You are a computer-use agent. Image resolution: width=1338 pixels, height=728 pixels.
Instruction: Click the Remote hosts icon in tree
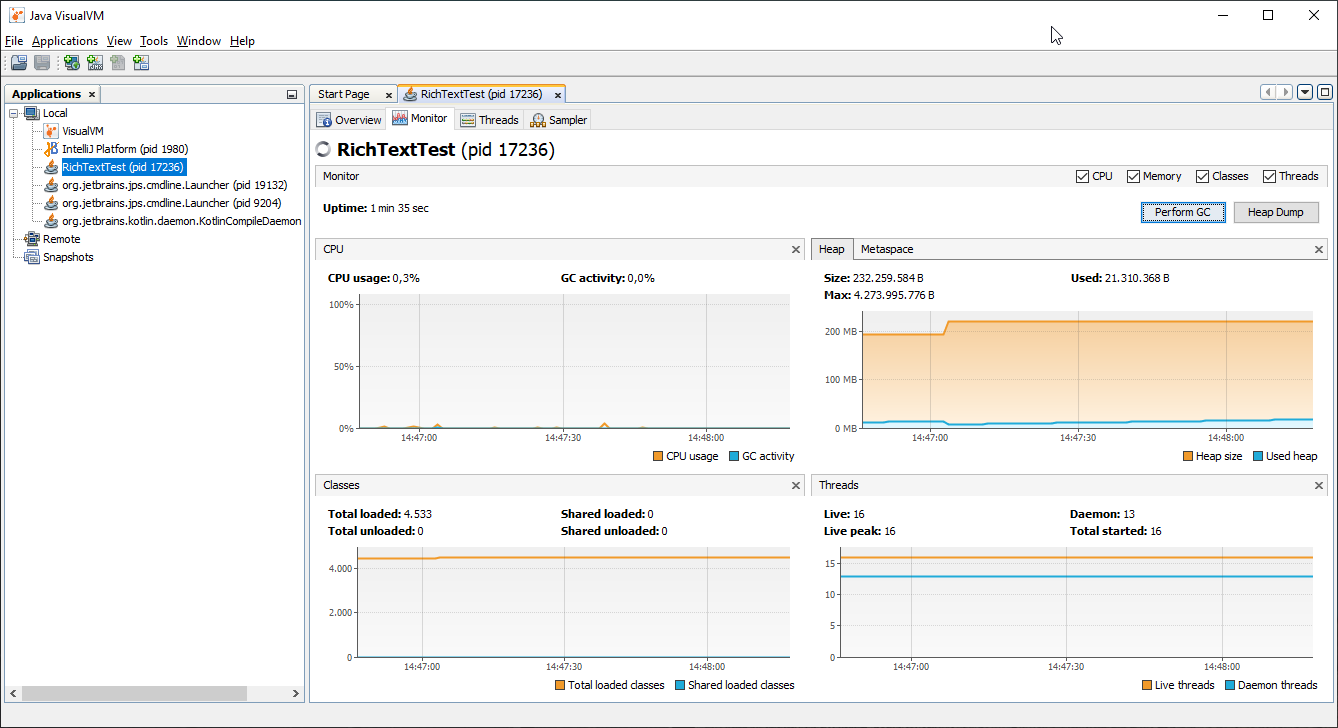pos(31,239)
